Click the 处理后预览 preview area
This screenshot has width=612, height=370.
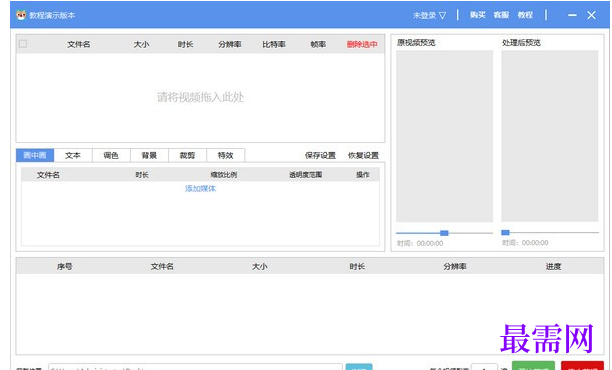tap(550, 136)
